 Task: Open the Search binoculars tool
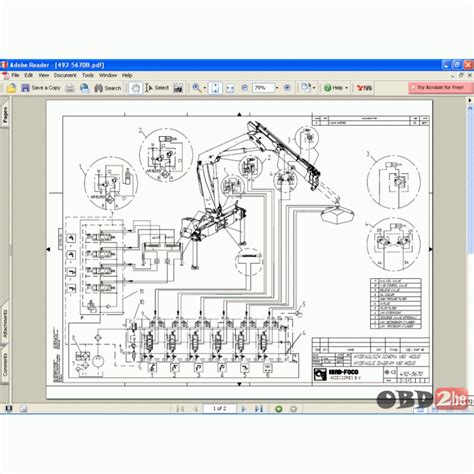108,88
